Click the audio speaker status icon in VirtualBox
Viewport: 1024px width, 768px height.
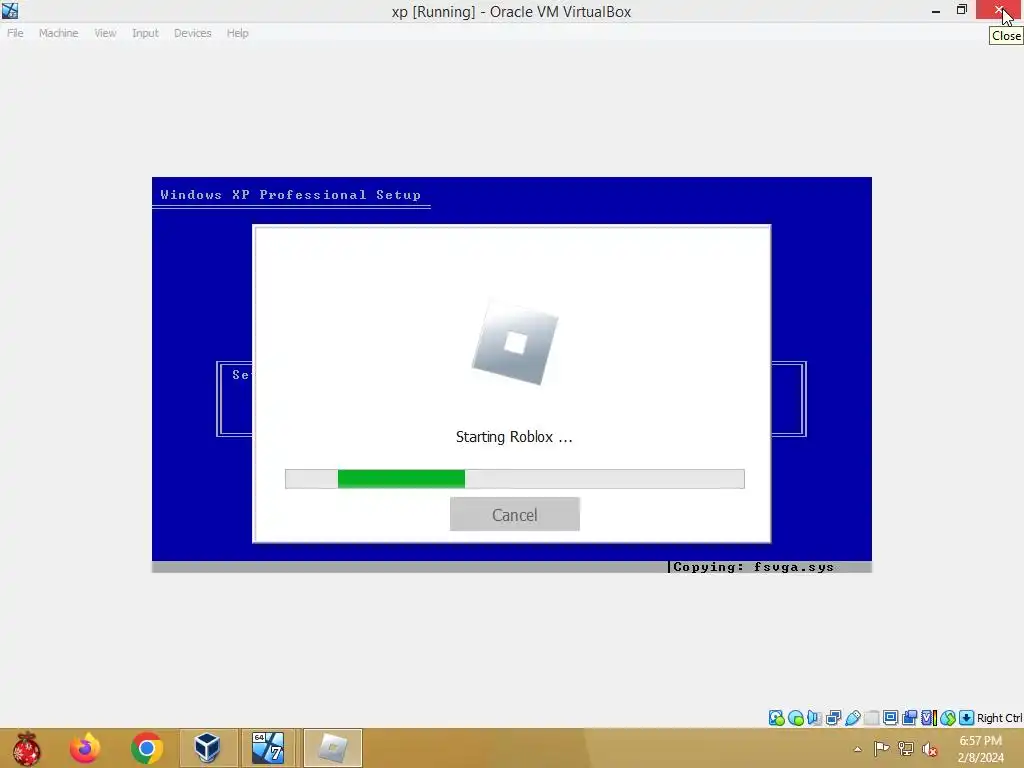(x=814, y=718)
